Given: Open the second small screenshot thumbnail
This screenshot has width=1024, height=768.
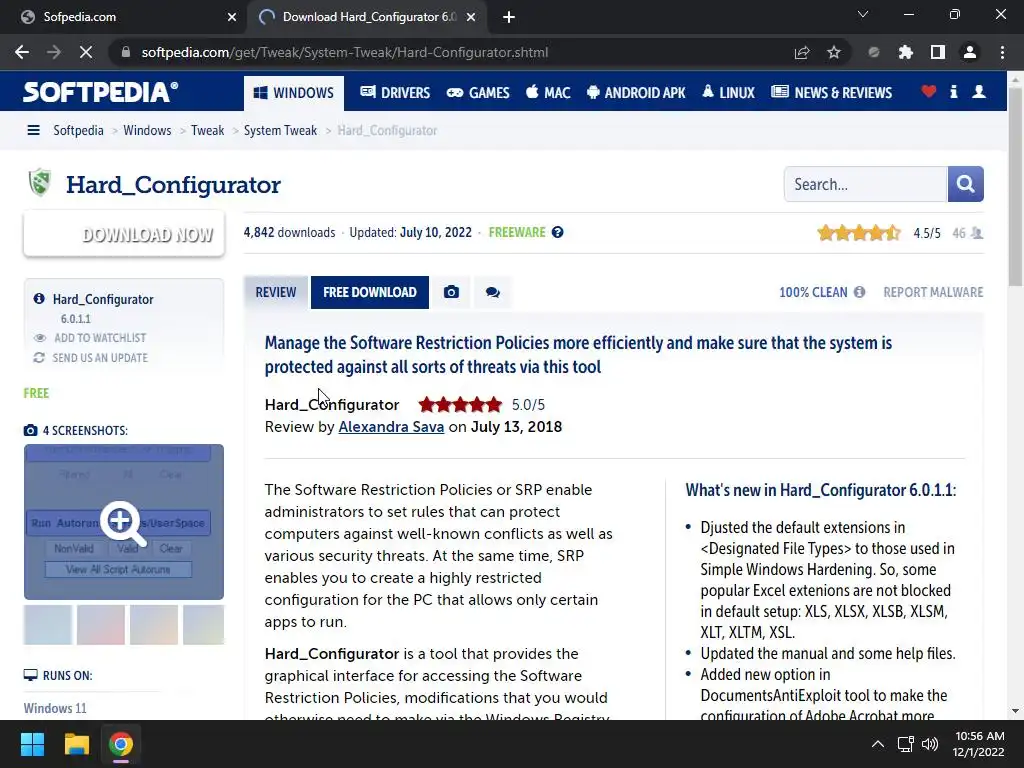Looking at the screenshot, I should [101, 625].
